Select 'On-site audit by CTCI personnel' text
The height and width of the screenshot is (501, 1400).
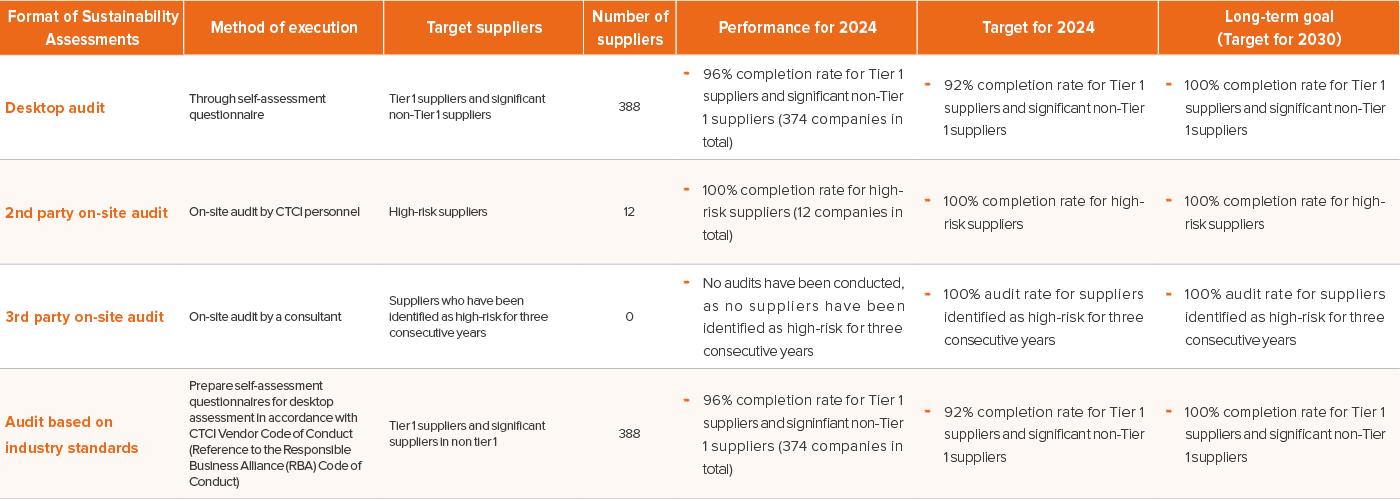point(274,212)
